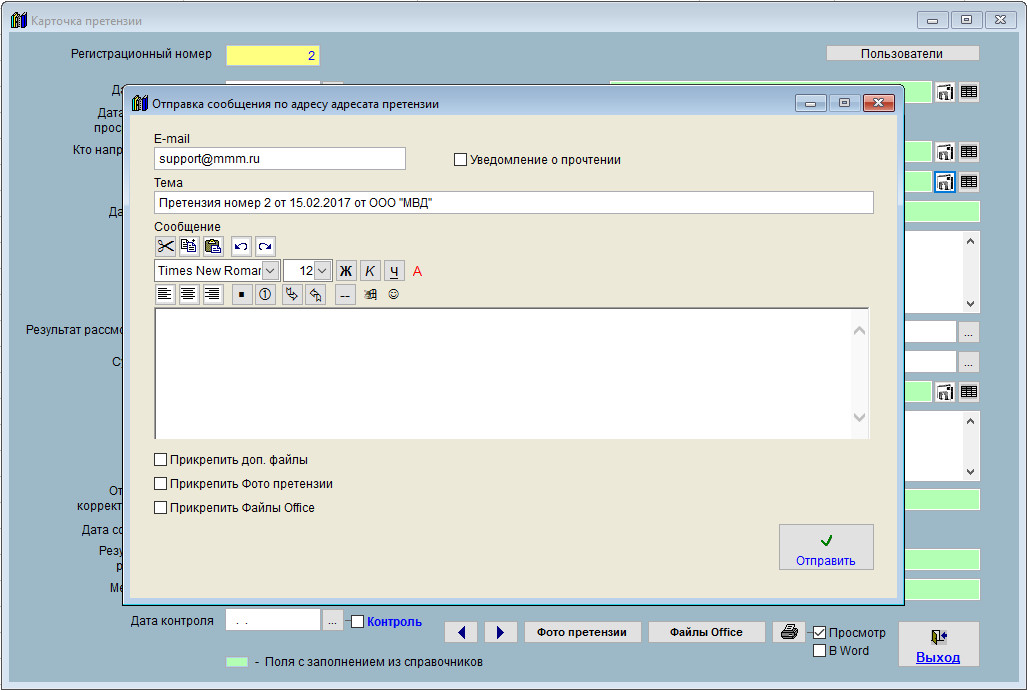Insert a numbered list
The height and width of the screenshot is (690, 1027).
265,295
